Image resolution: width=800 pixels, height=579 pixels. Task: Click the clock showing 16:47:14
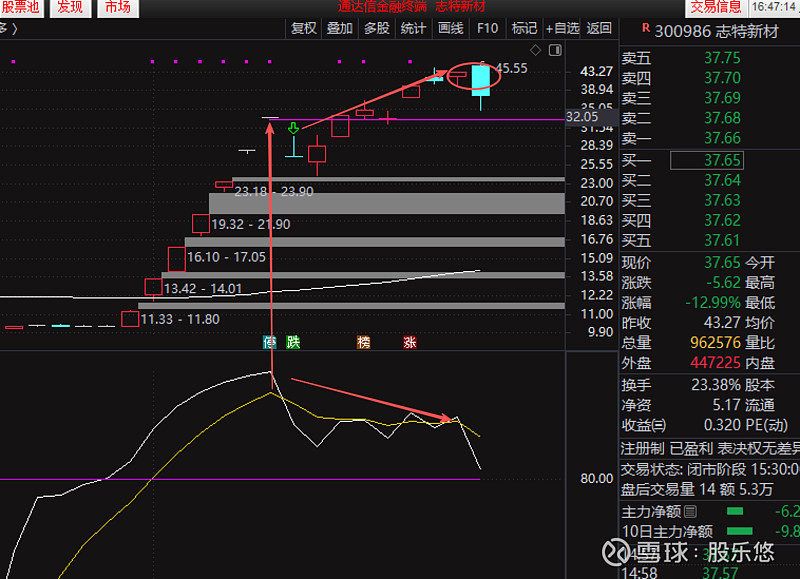click(x=773, y=7)
